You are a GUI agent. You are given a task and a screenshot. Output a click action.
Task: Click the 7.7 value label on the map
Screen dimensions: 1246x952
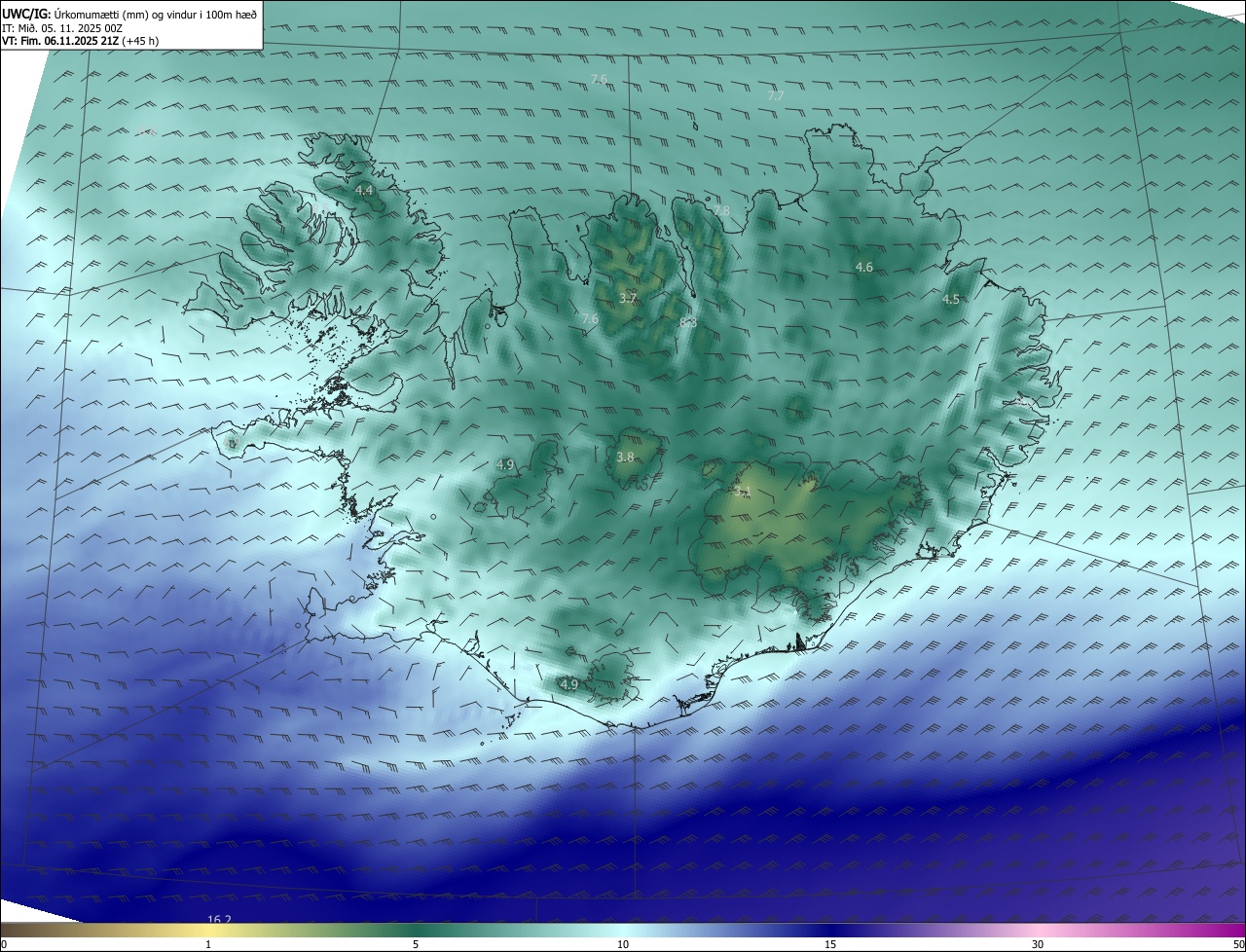tap(775, 95)
